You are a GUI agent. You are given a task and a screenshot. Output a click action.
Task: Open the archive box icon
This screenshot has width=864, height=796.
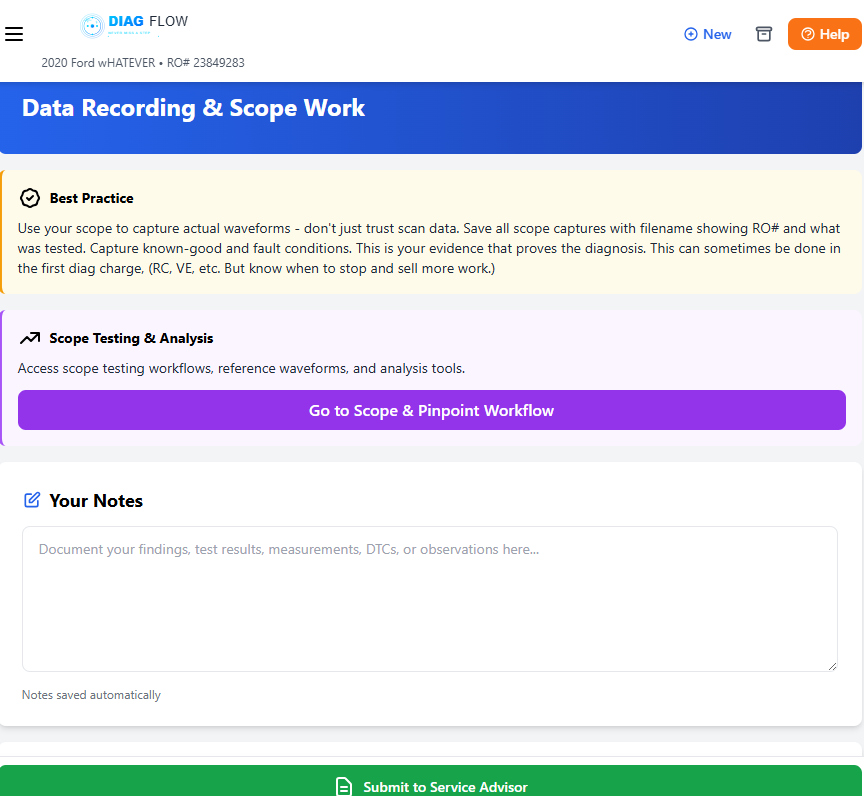pyautogui.click(x=764, y=34)
